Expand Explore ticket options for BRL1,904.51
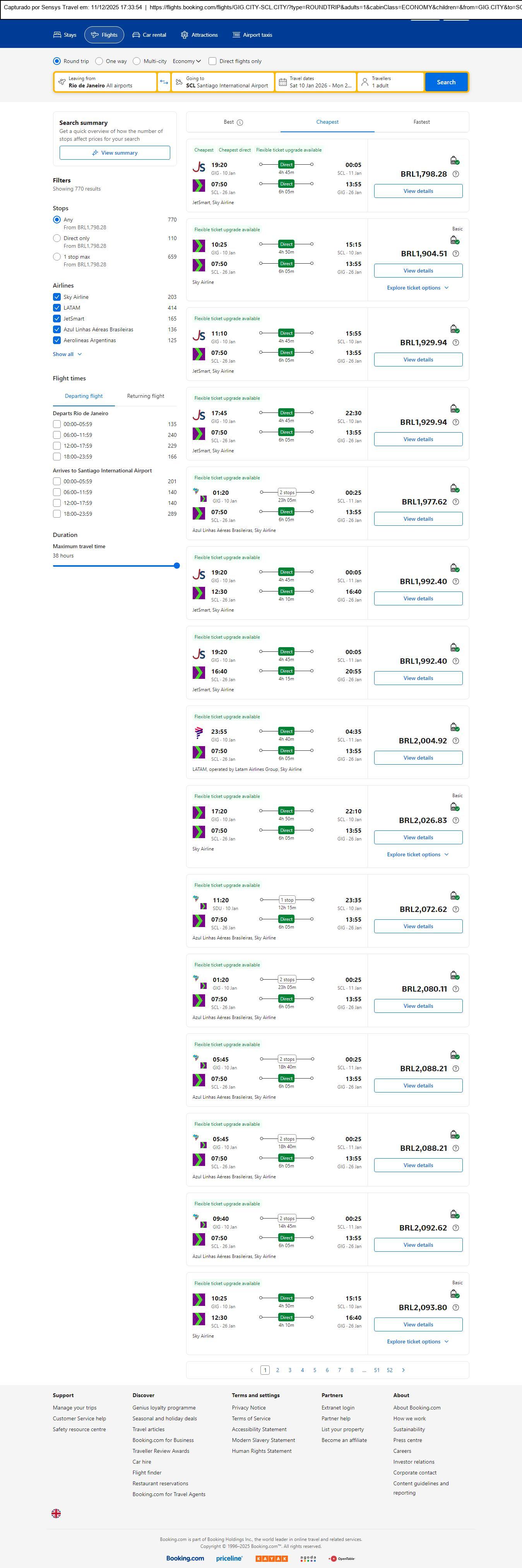Screen dimensions: 522x1568 pos(417,288)
